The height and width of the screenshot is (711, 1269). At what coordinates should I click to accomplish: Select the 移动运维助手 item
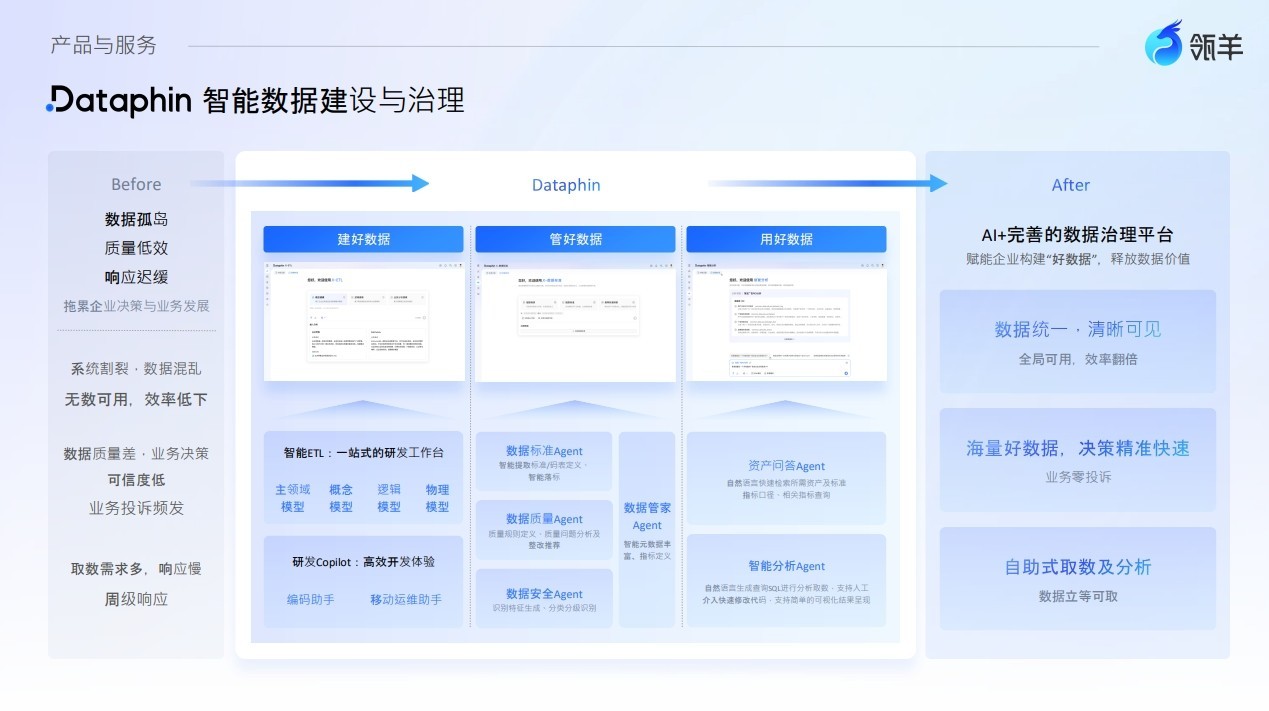[406, 600]
